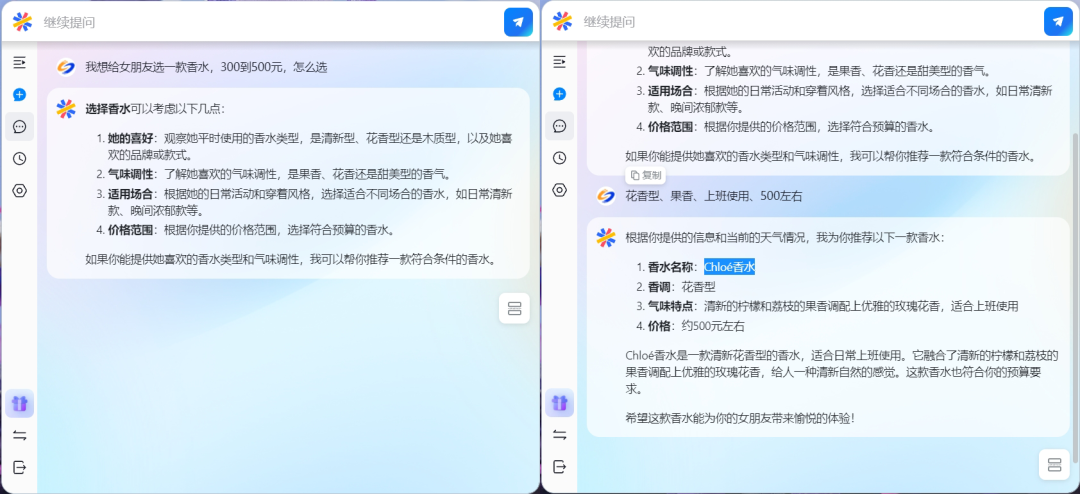The width and height of the screenshot is (1080, 494).
Task: Open the chat bubble icon in right window sidebar
Action: 559,127
